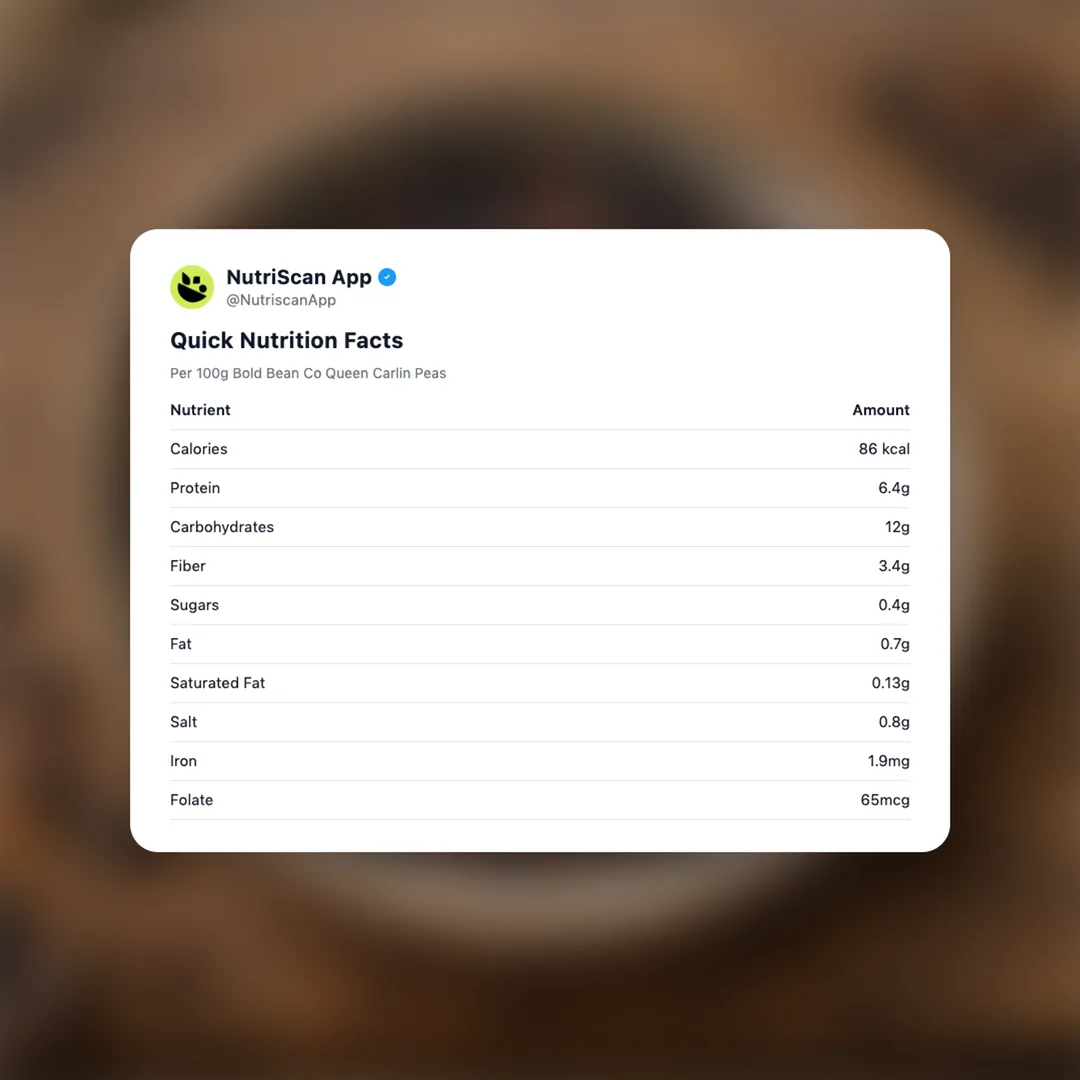Click the 6.4g protein amount
1080x1080 pixels.
pyautogui.click(x=894, y=488)
